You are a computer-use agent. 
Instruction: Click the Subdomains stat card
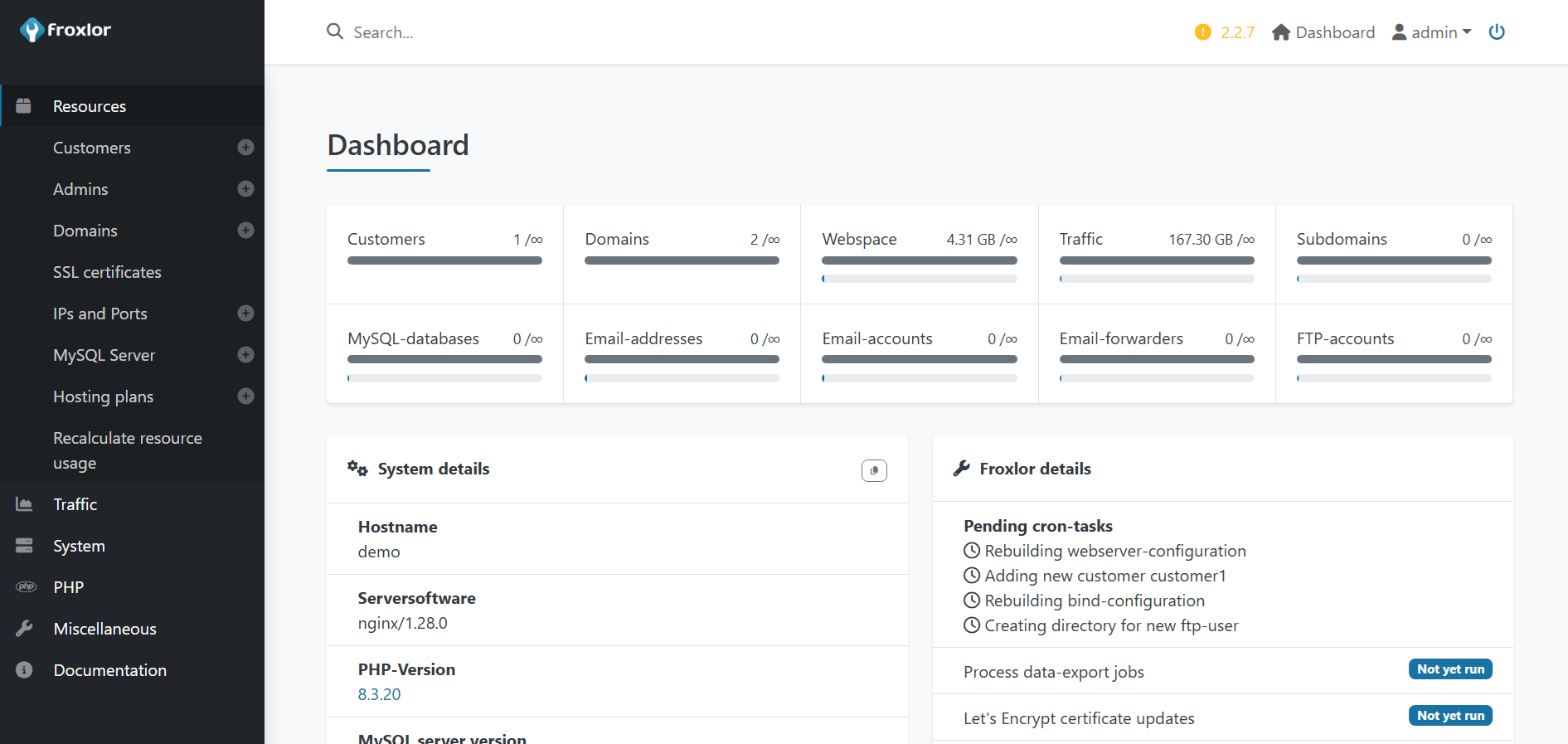[x=1394, y=254]
